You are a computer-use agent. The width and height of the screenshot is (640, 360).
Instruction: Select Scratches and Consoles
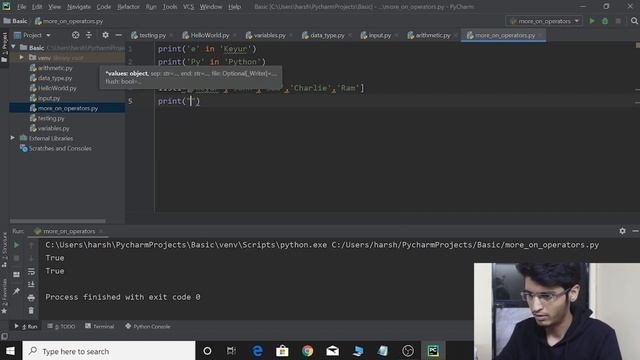tap(56, 148)
